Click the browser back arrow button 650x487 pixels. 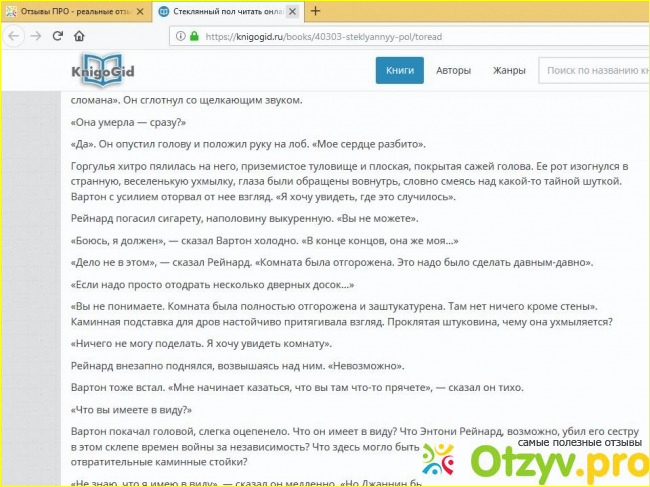coord(13,36)
